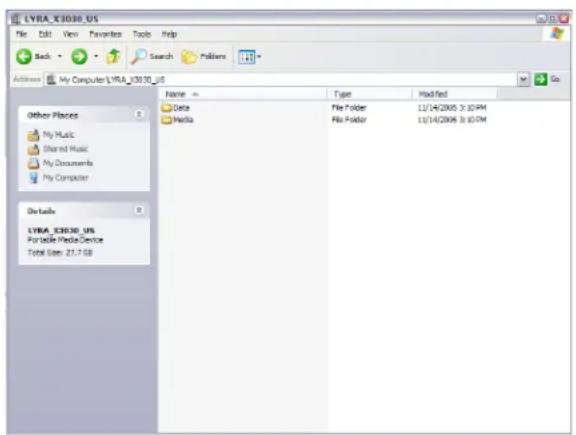Image resolution: width=576 pixels, height=435 pixels.
Task: Open the File menu
Action: click(21, 34)
